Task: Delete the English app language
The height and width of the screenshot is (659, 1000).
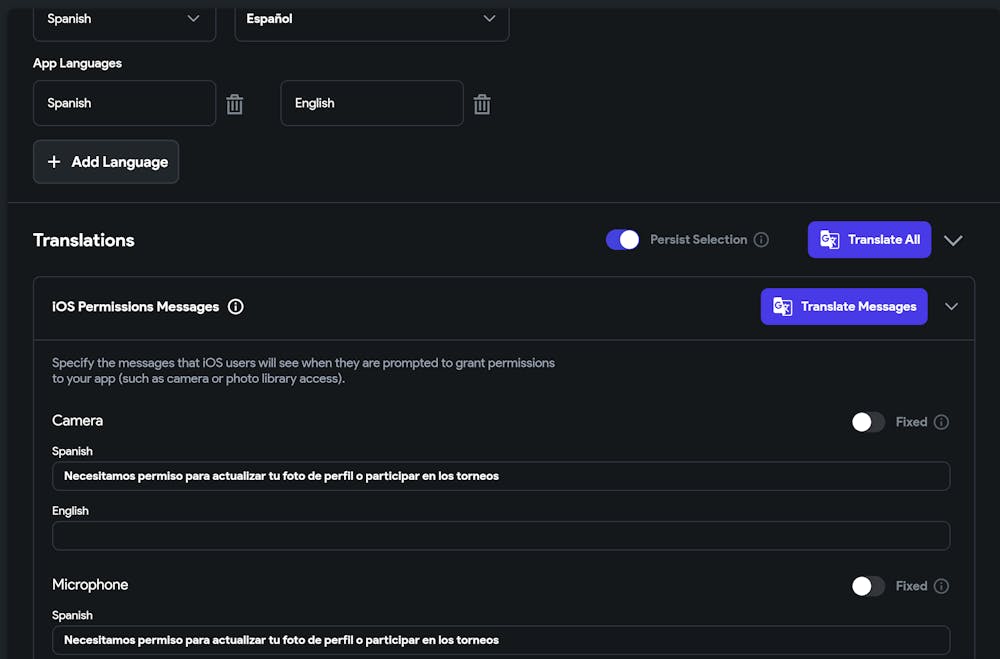Action: [x=482, y=104]
